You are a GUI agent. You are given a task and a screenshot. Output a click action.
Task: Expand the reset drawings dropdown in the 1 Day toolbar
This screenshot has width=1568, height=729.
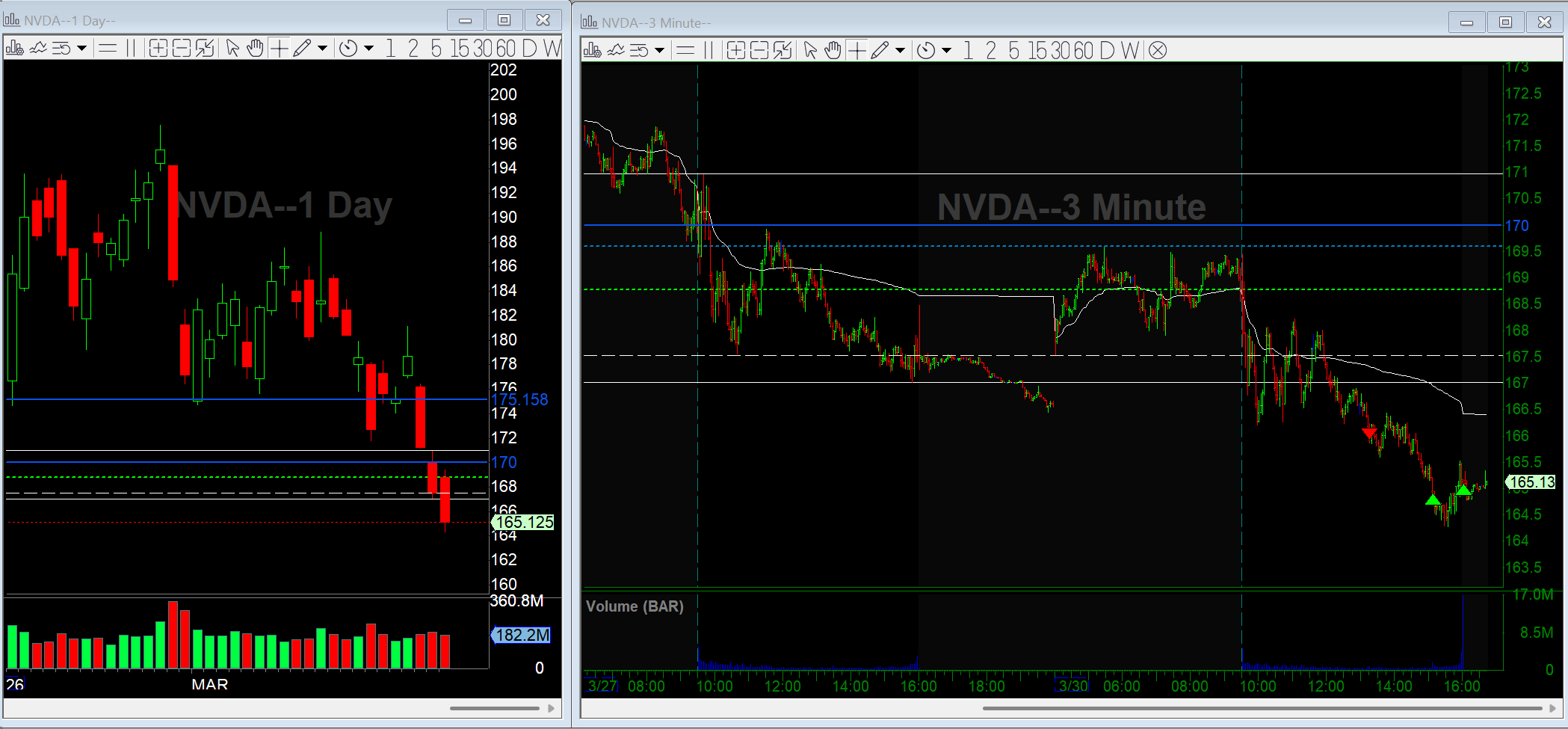(81, 49)
